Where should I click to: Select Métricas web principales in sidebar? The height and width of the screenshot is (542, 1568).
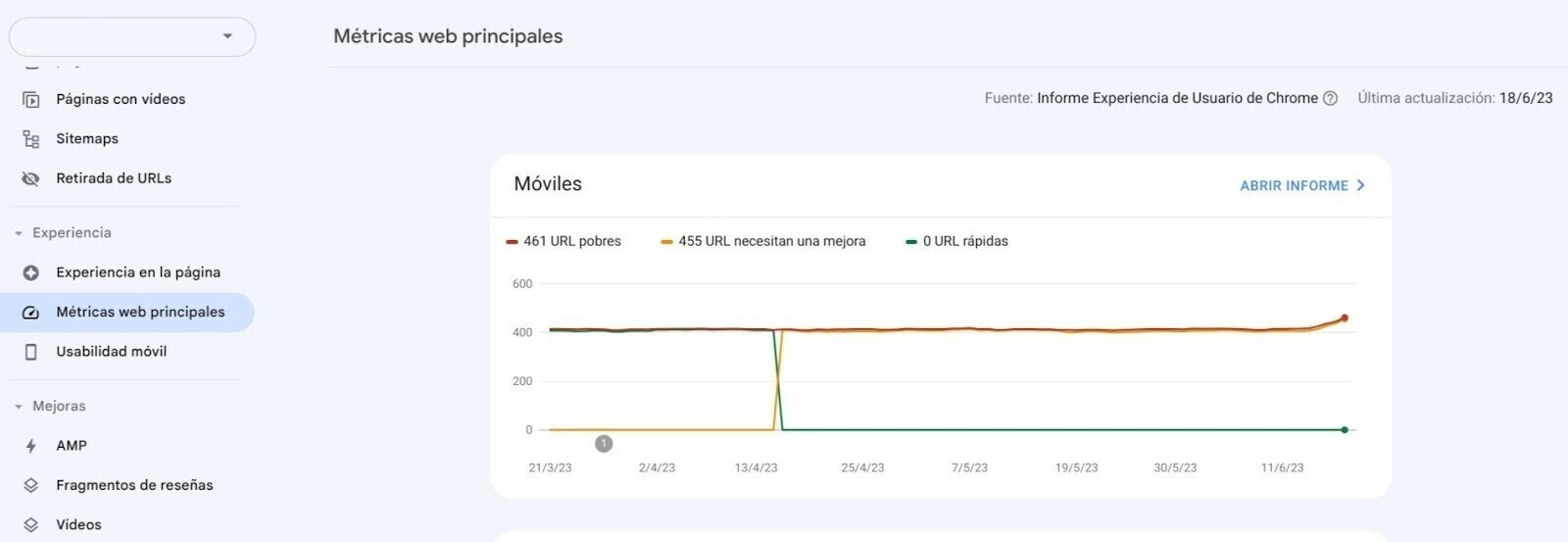point(140,312)
